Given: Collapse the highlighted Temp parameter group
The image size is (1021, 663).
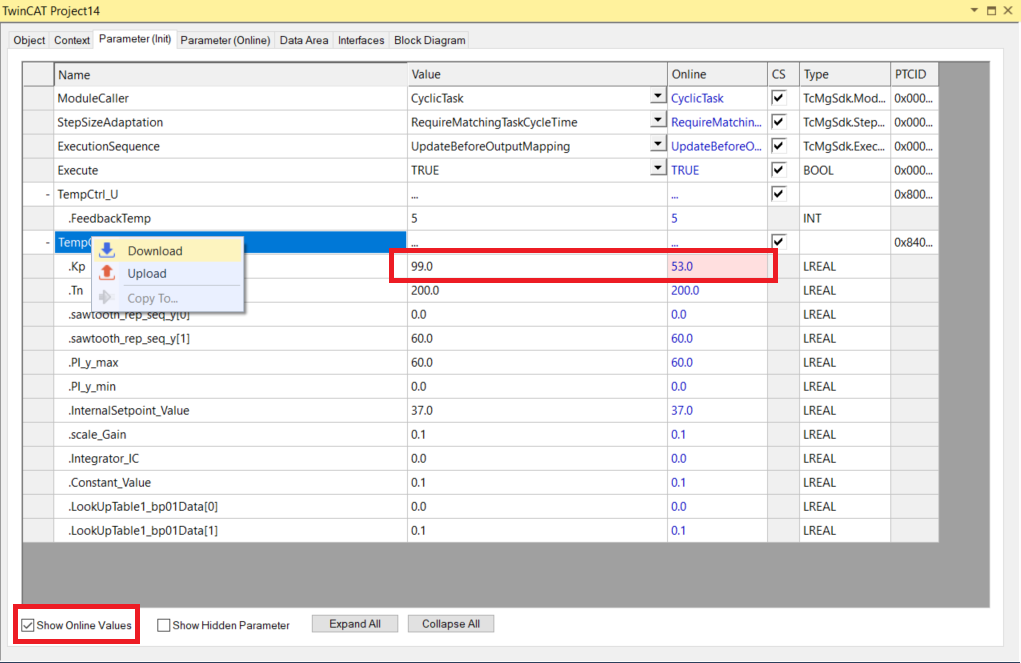Looking at the screenshot, I should 48,242.
